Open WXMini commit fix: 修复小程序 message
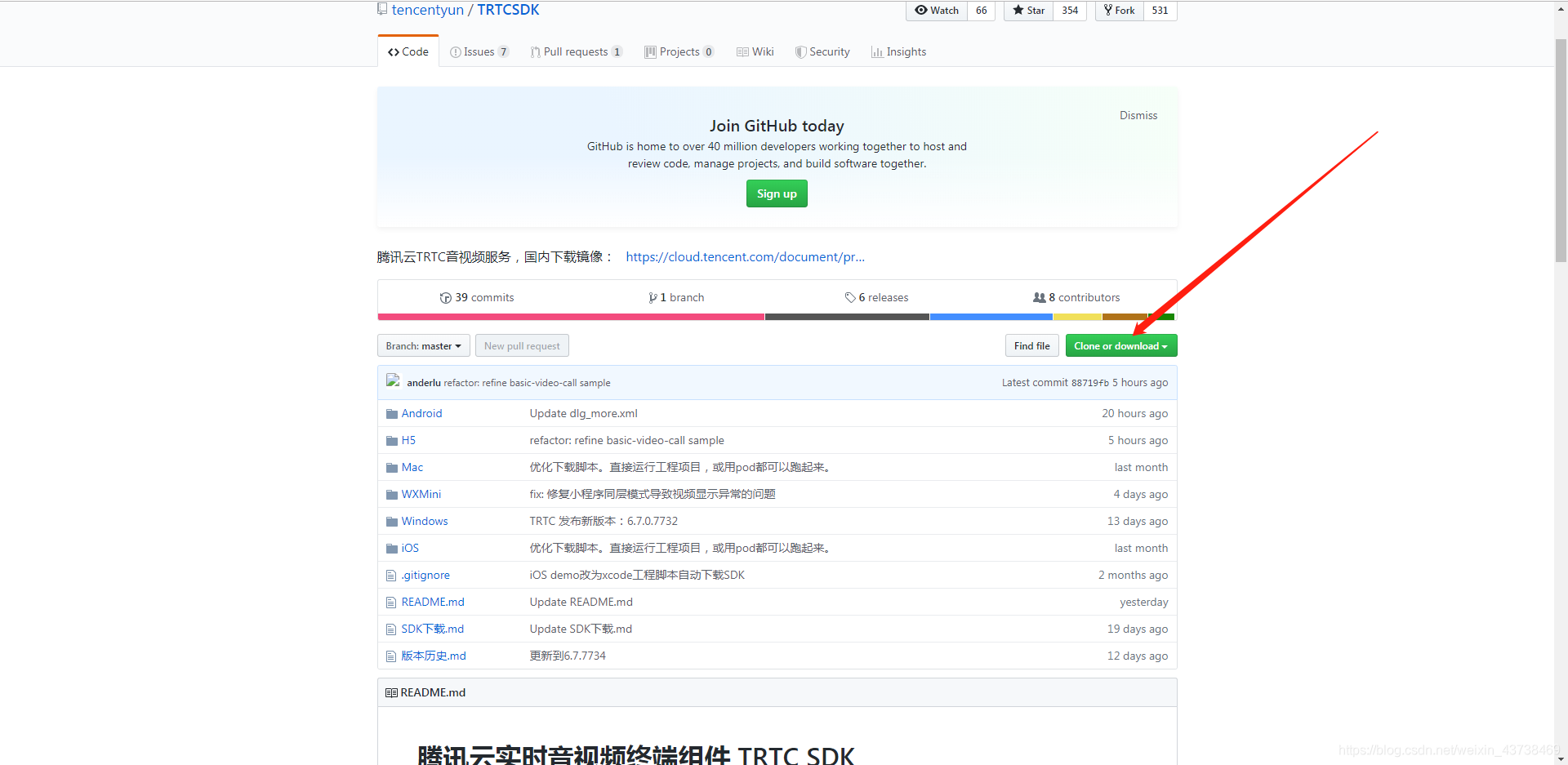 pos(653,495)
